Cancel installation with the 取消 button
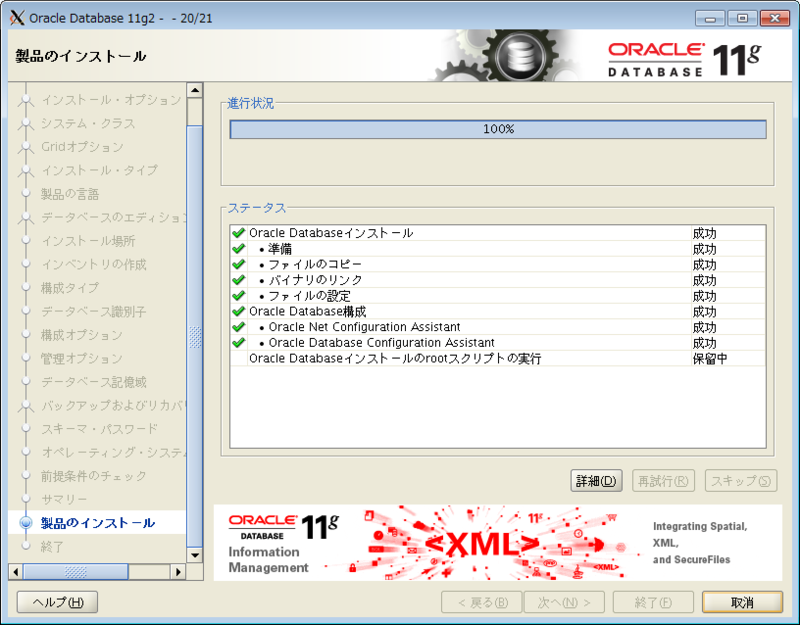800x625 pixels. click(x=740, y=602)
